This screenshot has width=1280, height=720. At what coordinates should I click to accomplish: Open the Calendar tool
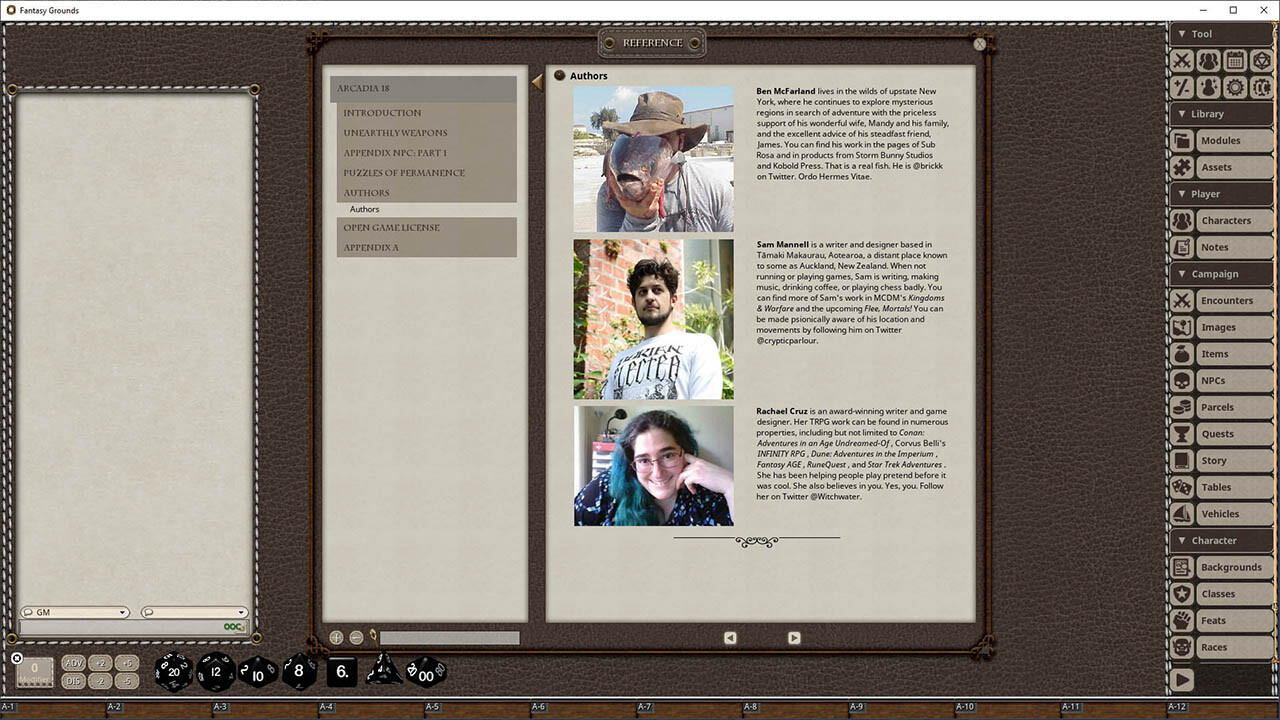coord(1234,60)
